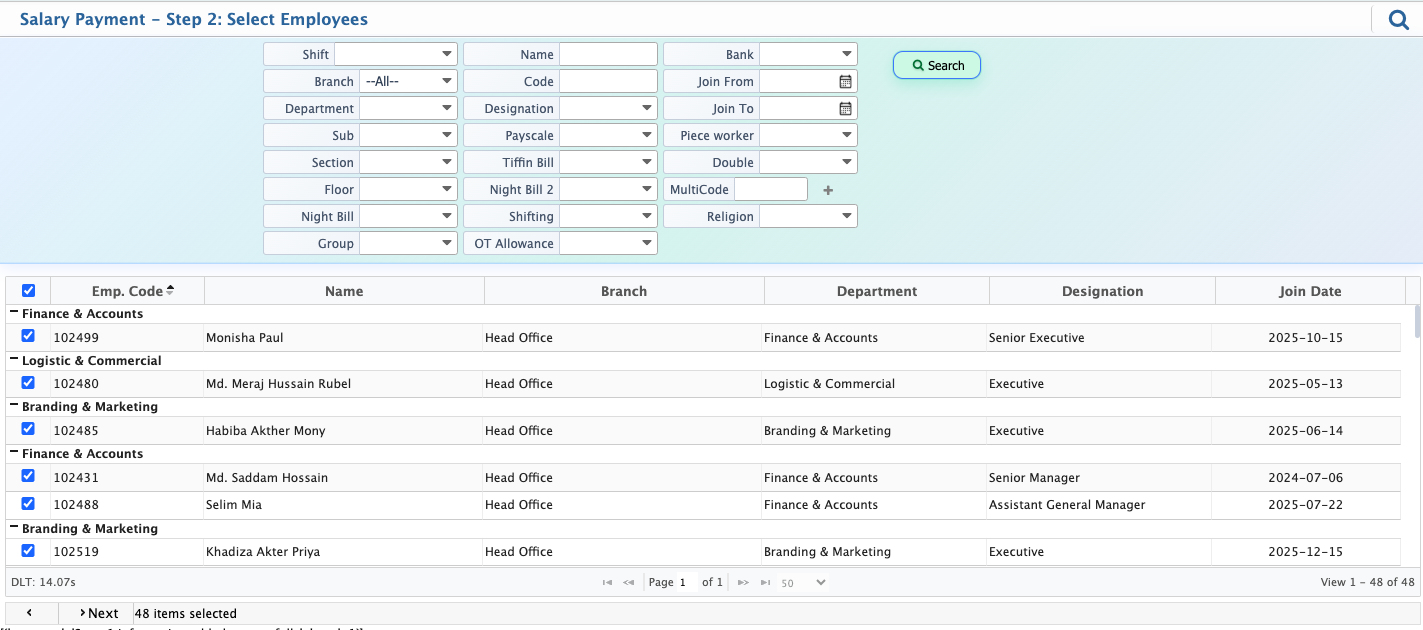Image resolution: width=1423 pixels, height=630 pixels.
Task: Click the back arrow button at bottom left
Action: pos(30,613)
